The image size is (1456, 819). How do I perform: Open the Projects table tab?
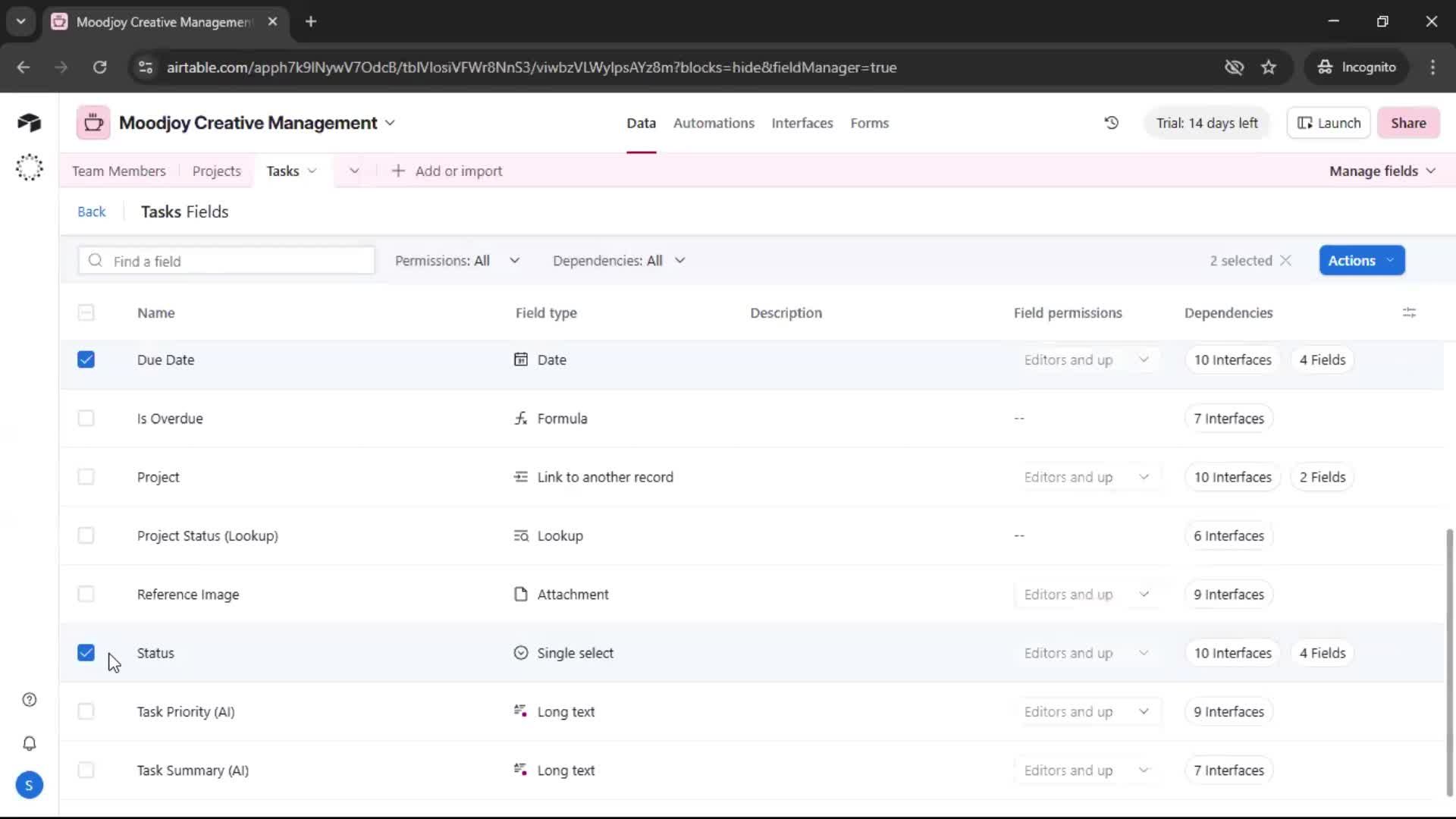216,171
